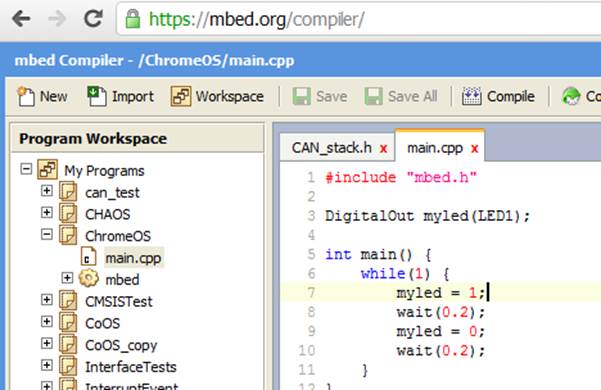Select the mbed library name
The height and width of the screenshot is (390, 601).
point(122,280)
